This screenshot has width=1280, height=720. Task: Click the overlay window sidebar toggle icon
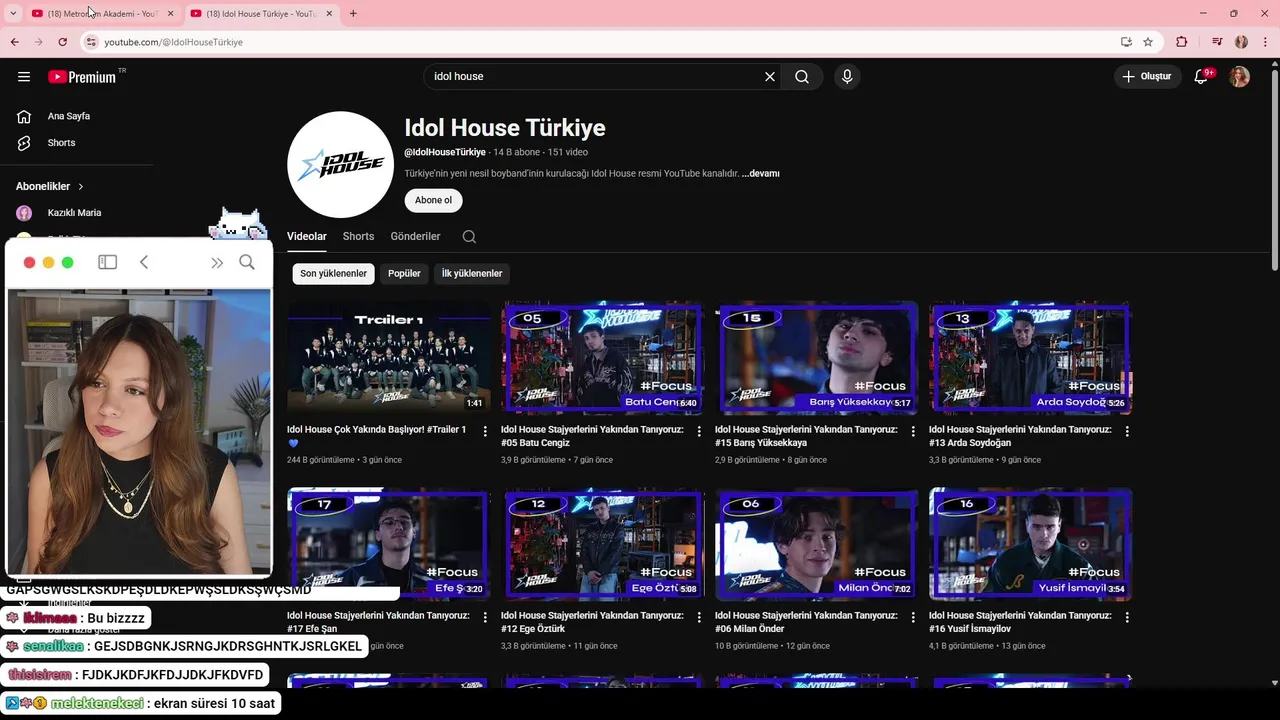click(x=107, y=262)
